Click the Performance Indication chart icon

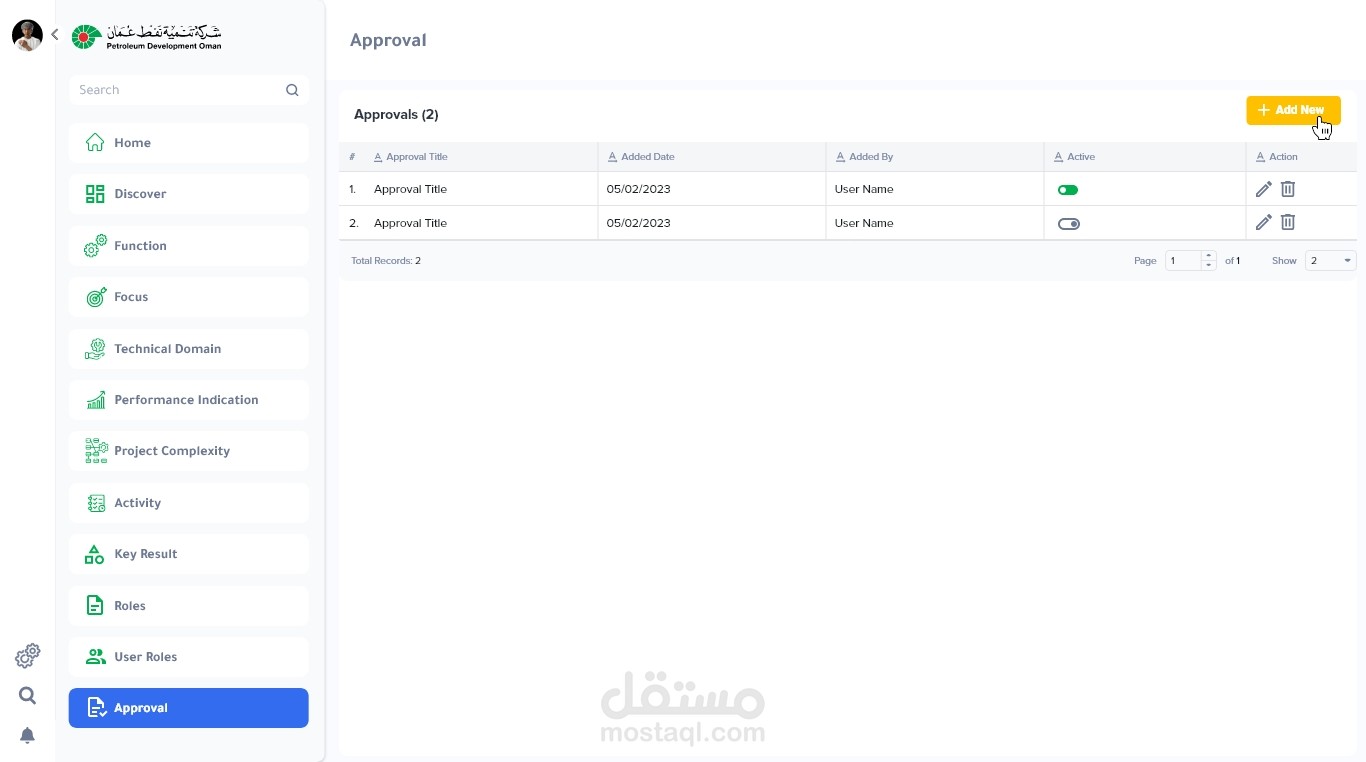pos(95,400)
